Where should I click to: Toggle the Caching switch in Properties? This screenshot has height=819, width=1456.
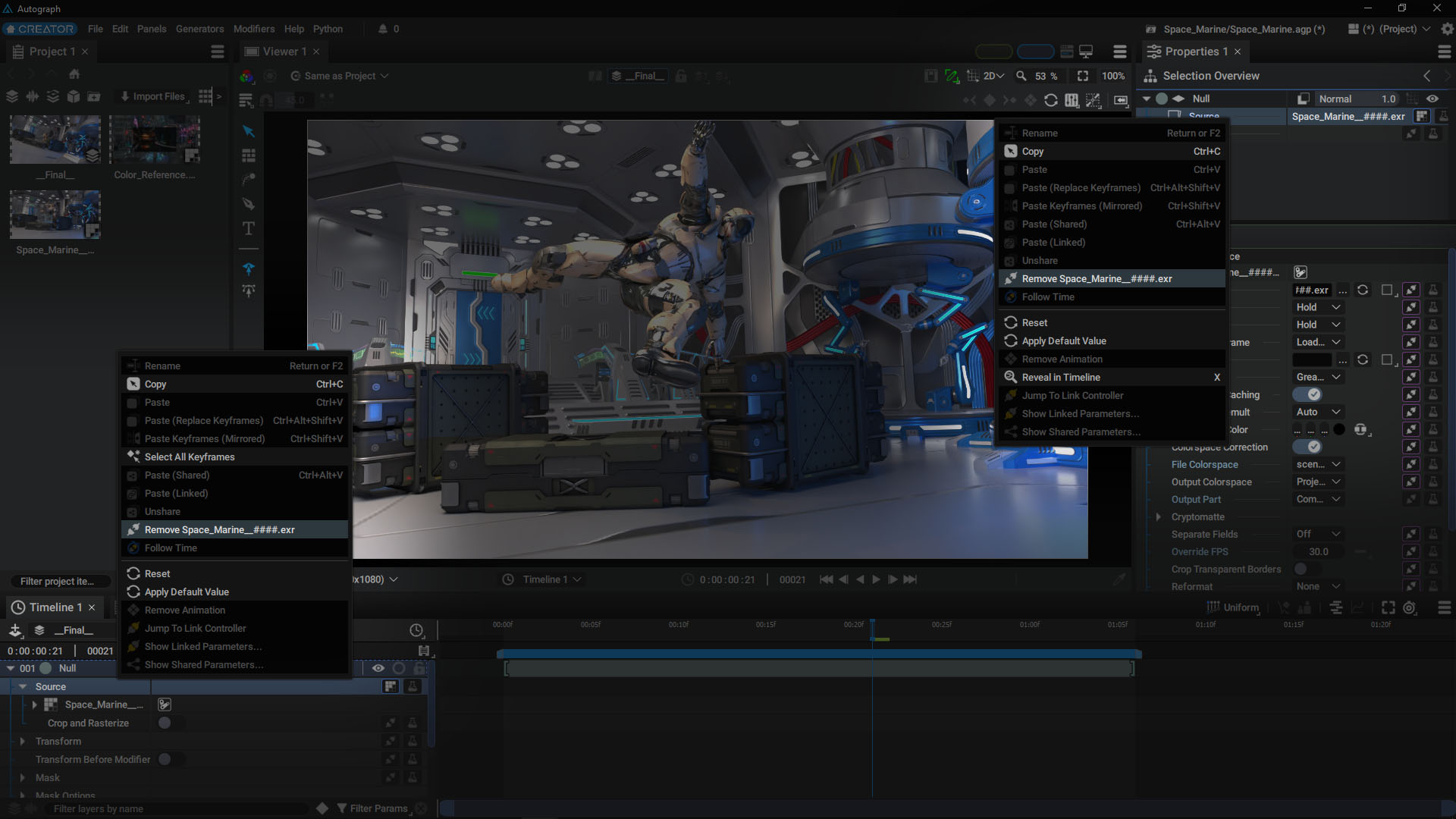1307,394
